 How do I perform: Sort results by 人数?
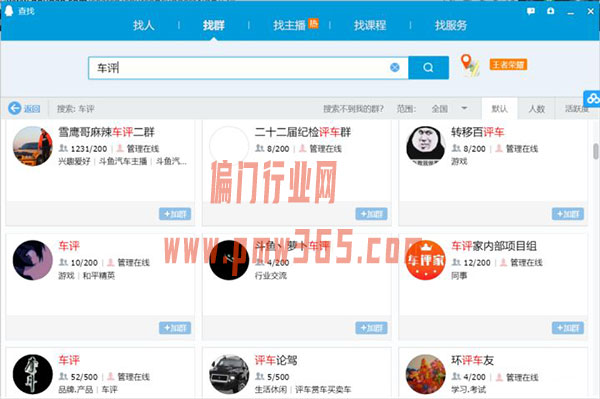(x=536, y=109)
